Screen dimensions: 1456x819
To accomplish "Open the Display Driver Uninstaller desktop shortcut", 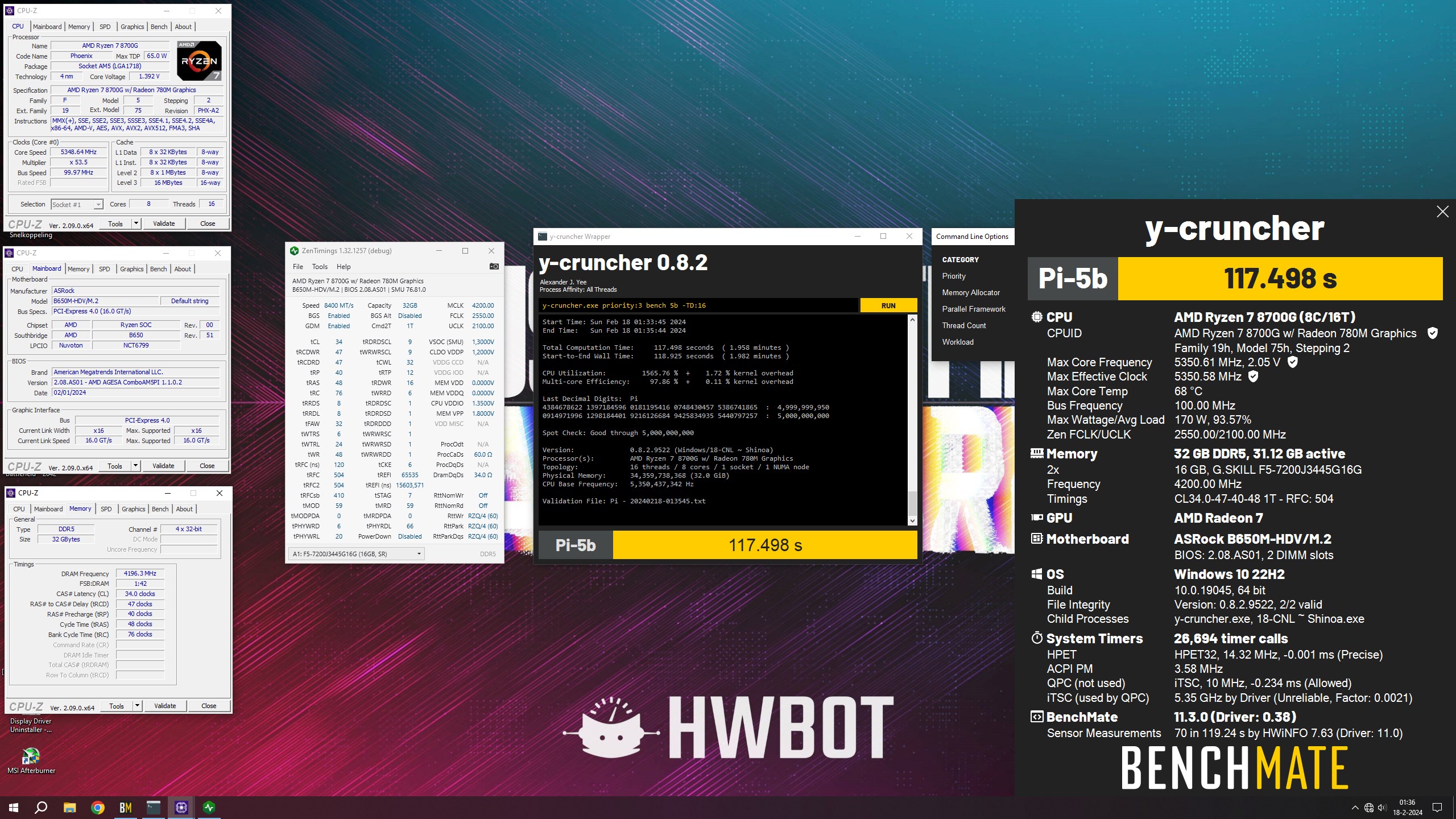I will [31, 725].
